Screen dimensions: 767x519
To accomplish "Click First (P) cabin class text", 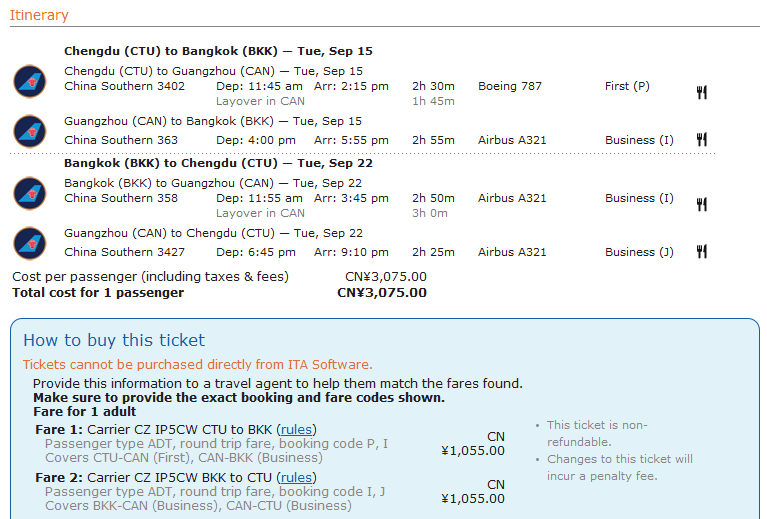I will coord(627,86).
